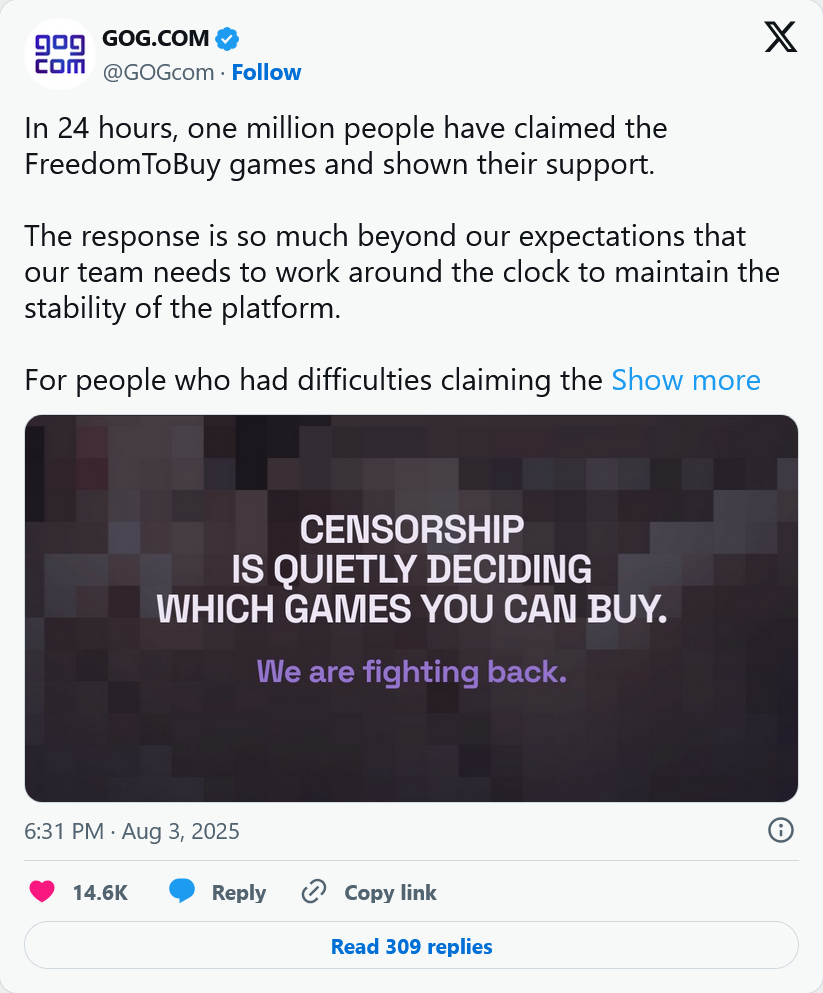Viewport: 823px width, 993px height.
Task: Follow the GOGcom account
Action: click(266, 72)
